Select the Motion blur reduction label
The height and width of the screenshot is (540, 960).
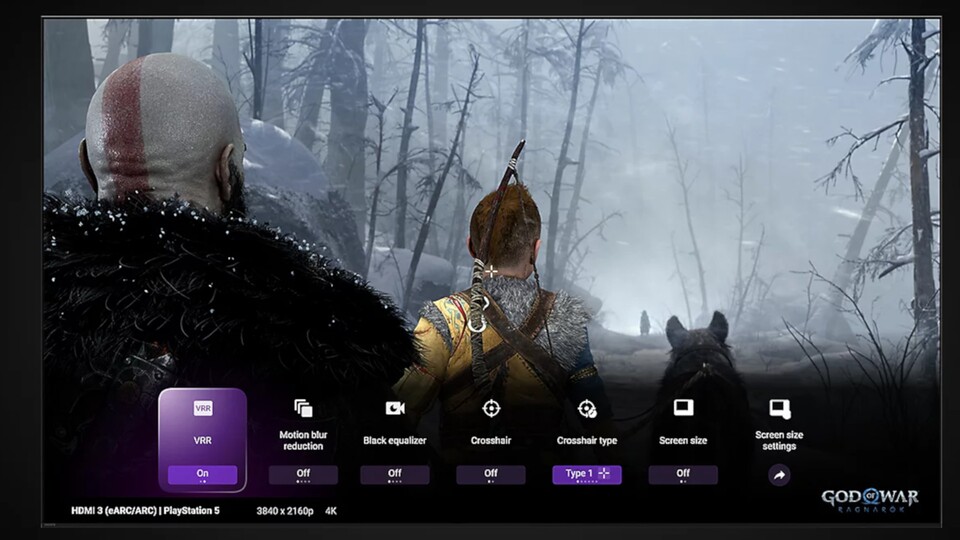tap(303, 440)
